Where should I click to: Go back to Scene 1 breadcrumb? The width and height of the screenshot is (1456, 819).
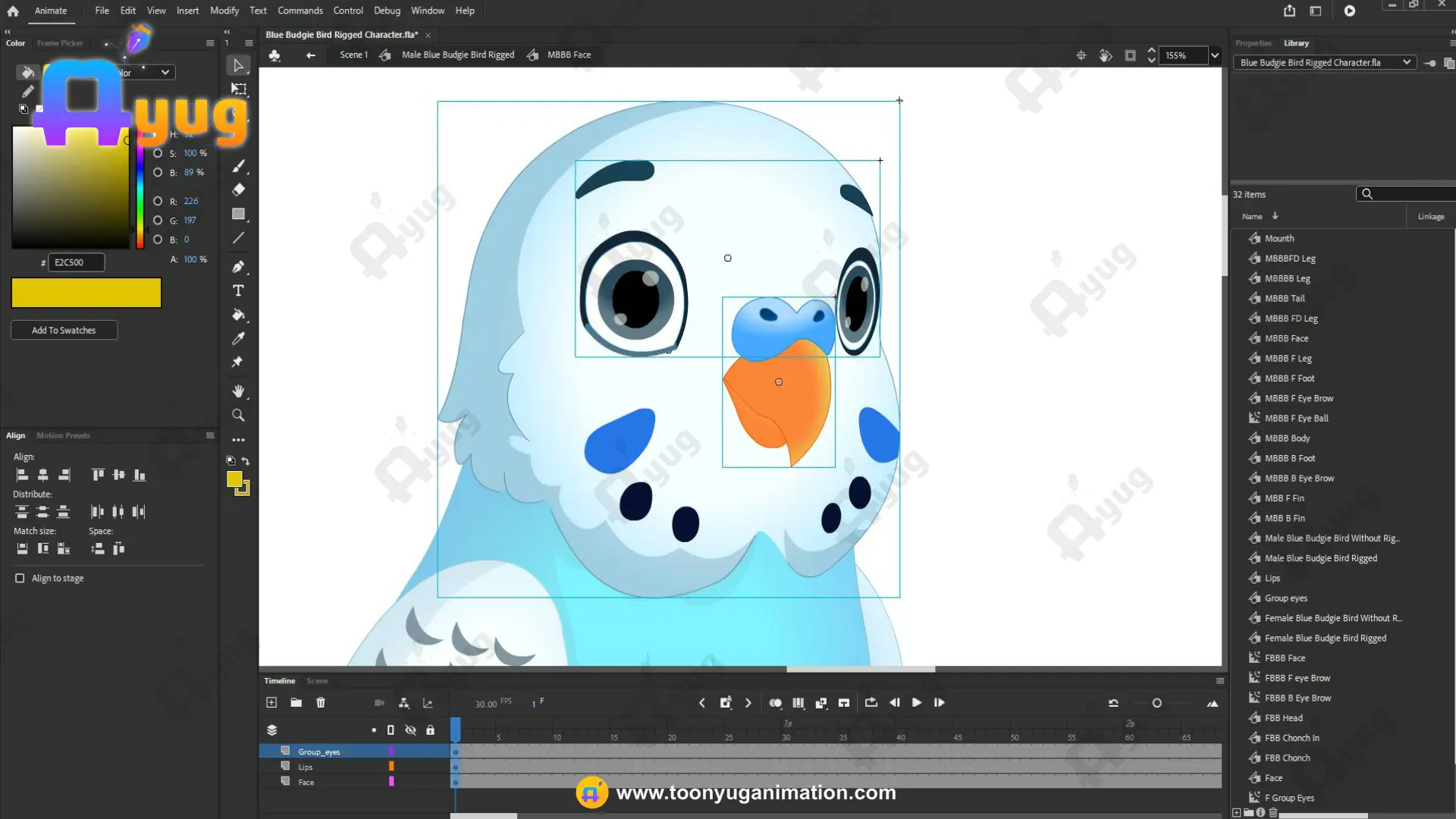353,55
